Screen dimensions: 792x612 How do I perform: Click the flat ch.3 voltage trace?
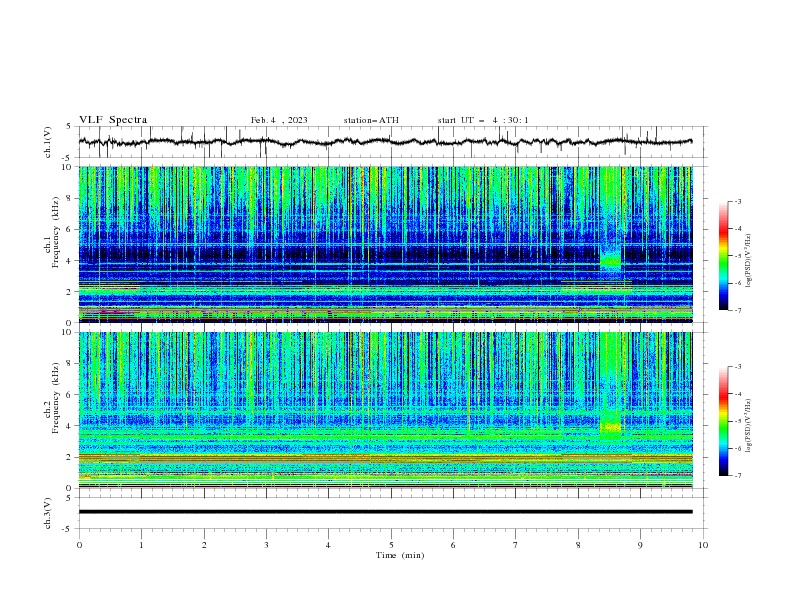385,512
